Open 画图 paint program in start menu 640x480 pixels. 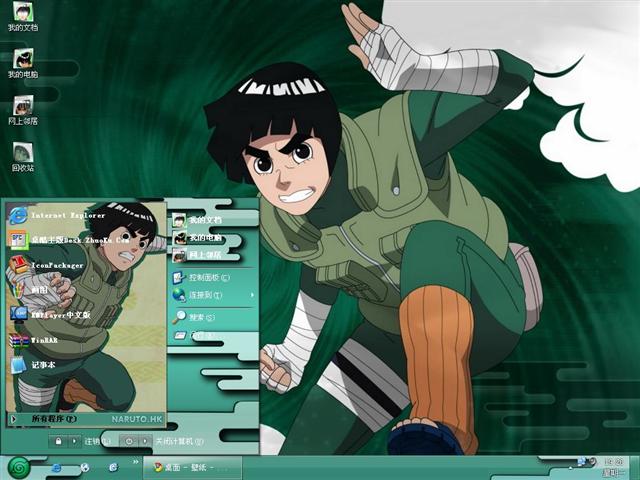pyautogui.click(x=29, y=290)
